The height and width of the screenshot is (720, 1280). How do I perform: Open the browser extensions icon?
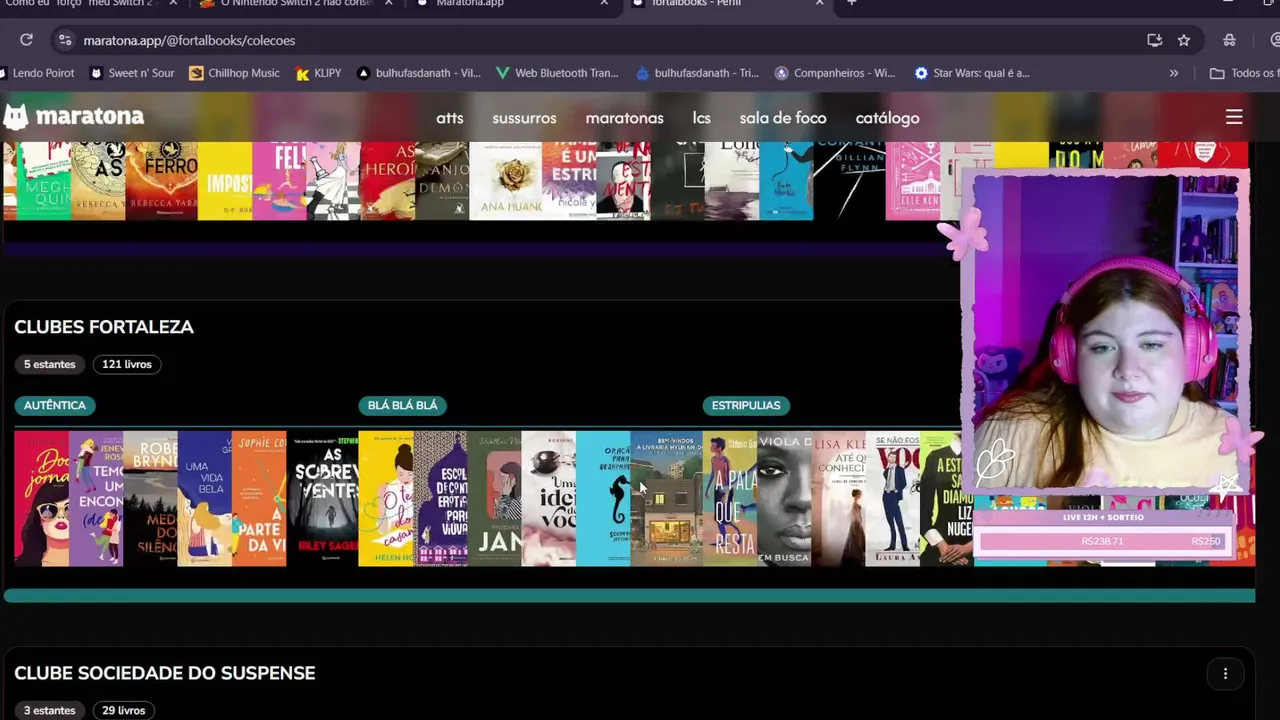pyautogui.click(x=1229, y=40)
